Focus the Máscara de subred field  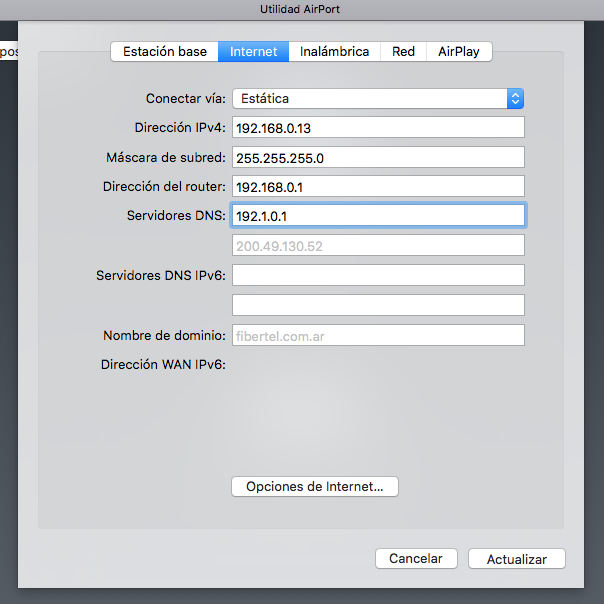(378, 158)
